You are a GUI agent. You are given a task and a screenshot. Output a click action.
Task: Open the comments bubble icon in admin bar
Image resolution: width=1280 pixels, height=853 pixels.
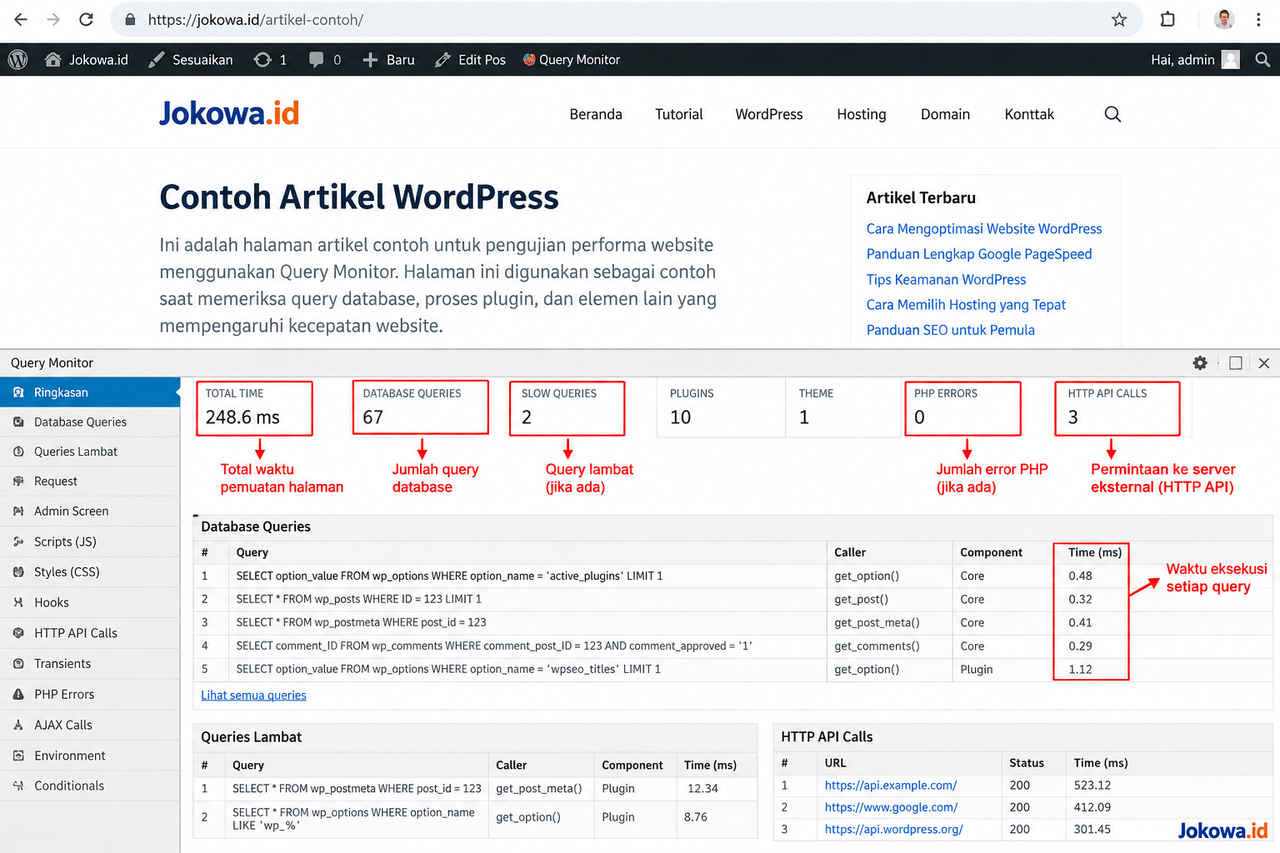point(317,60)
